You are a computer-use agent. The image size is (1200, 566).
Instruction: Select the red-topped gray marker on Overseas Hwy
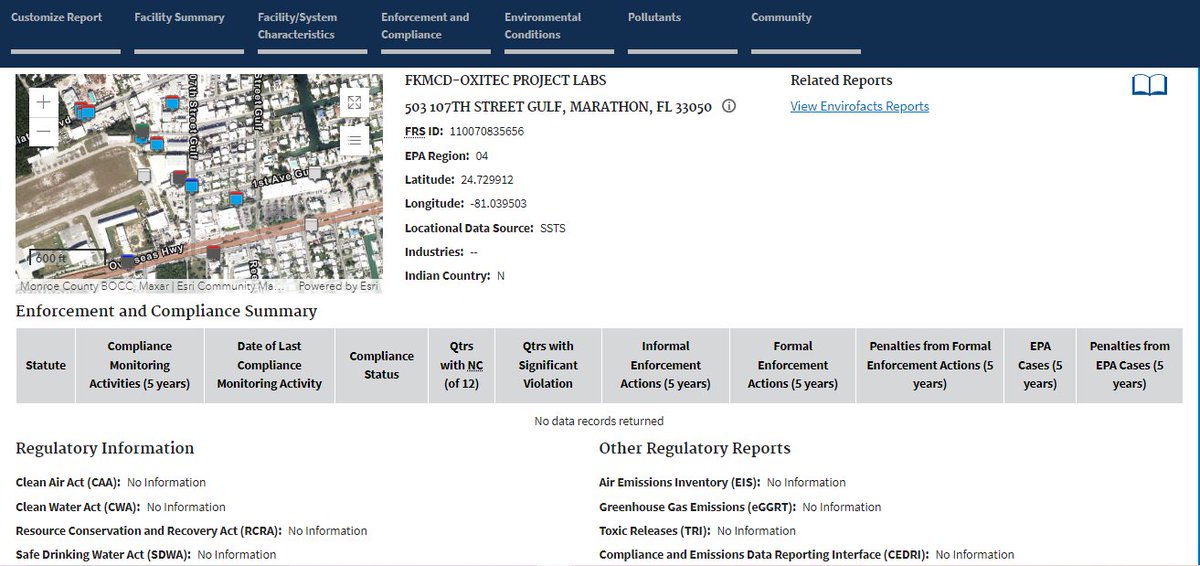(214, 252)
